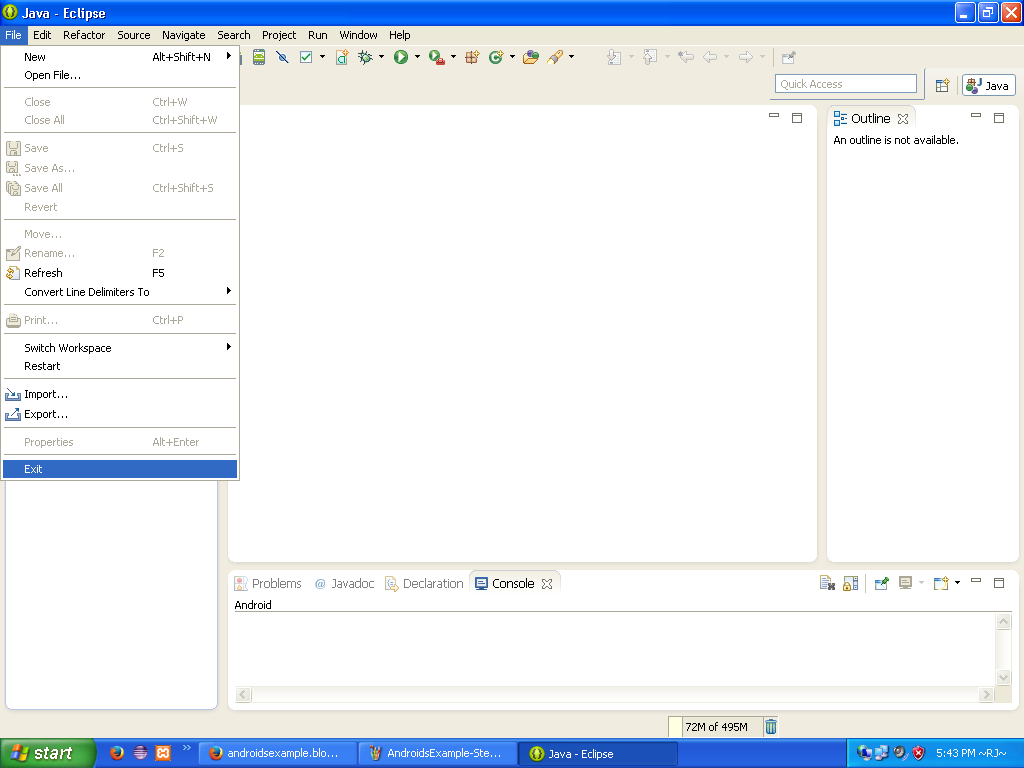This screenshot has width=1024, height=768.
Task: Close the Outline view tab
Action: pos(903,119)
